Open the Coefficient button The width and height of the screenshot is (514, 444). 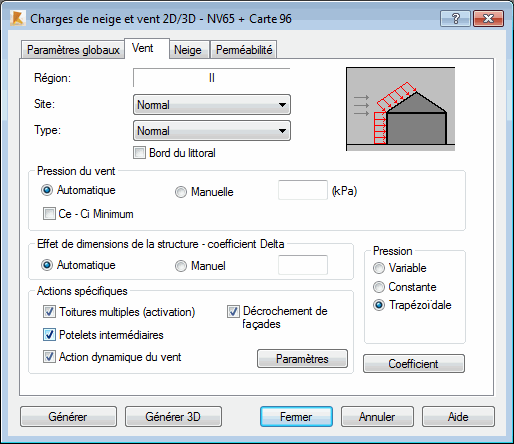pyautogui.click(x=414, y=364)
